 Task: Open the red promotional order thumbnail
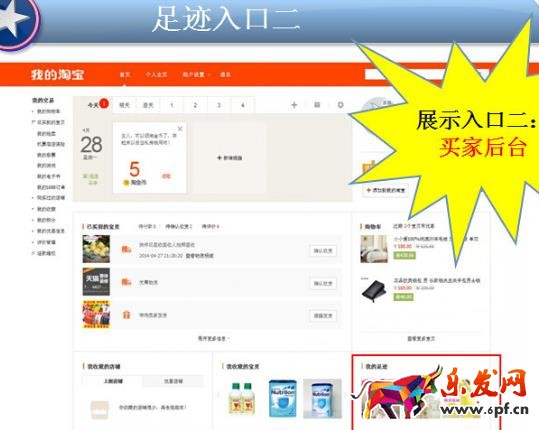96,315
